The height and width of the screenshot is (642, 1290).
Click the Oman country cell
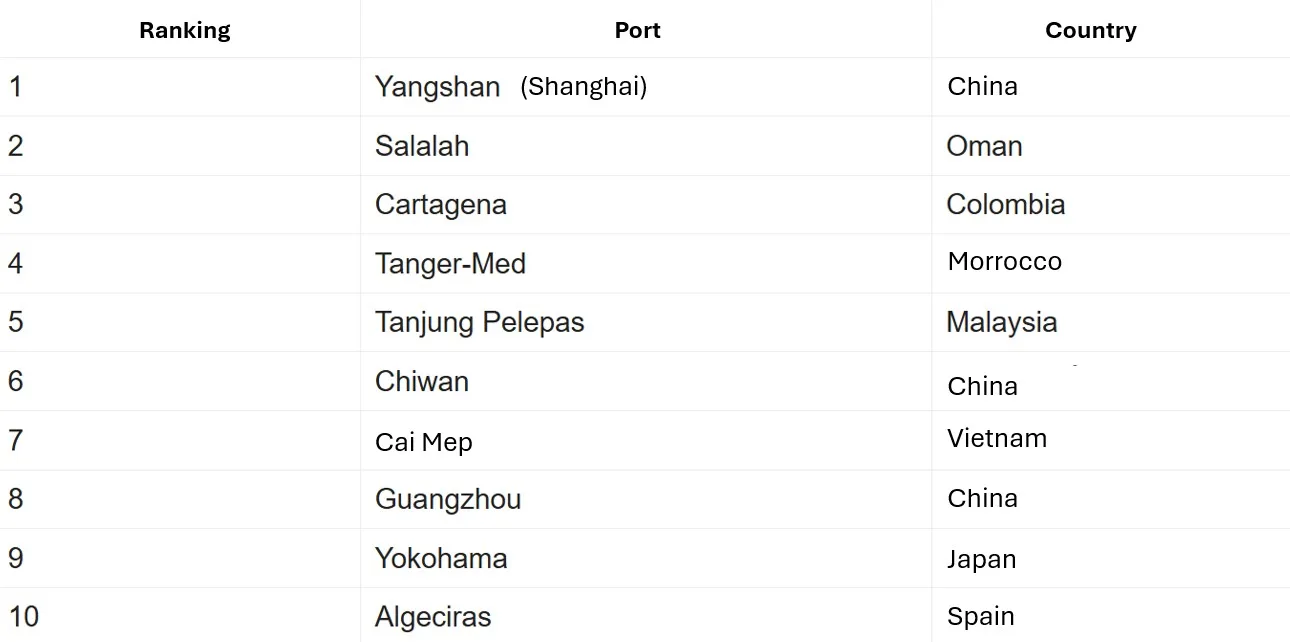click(x=984, y=146)
